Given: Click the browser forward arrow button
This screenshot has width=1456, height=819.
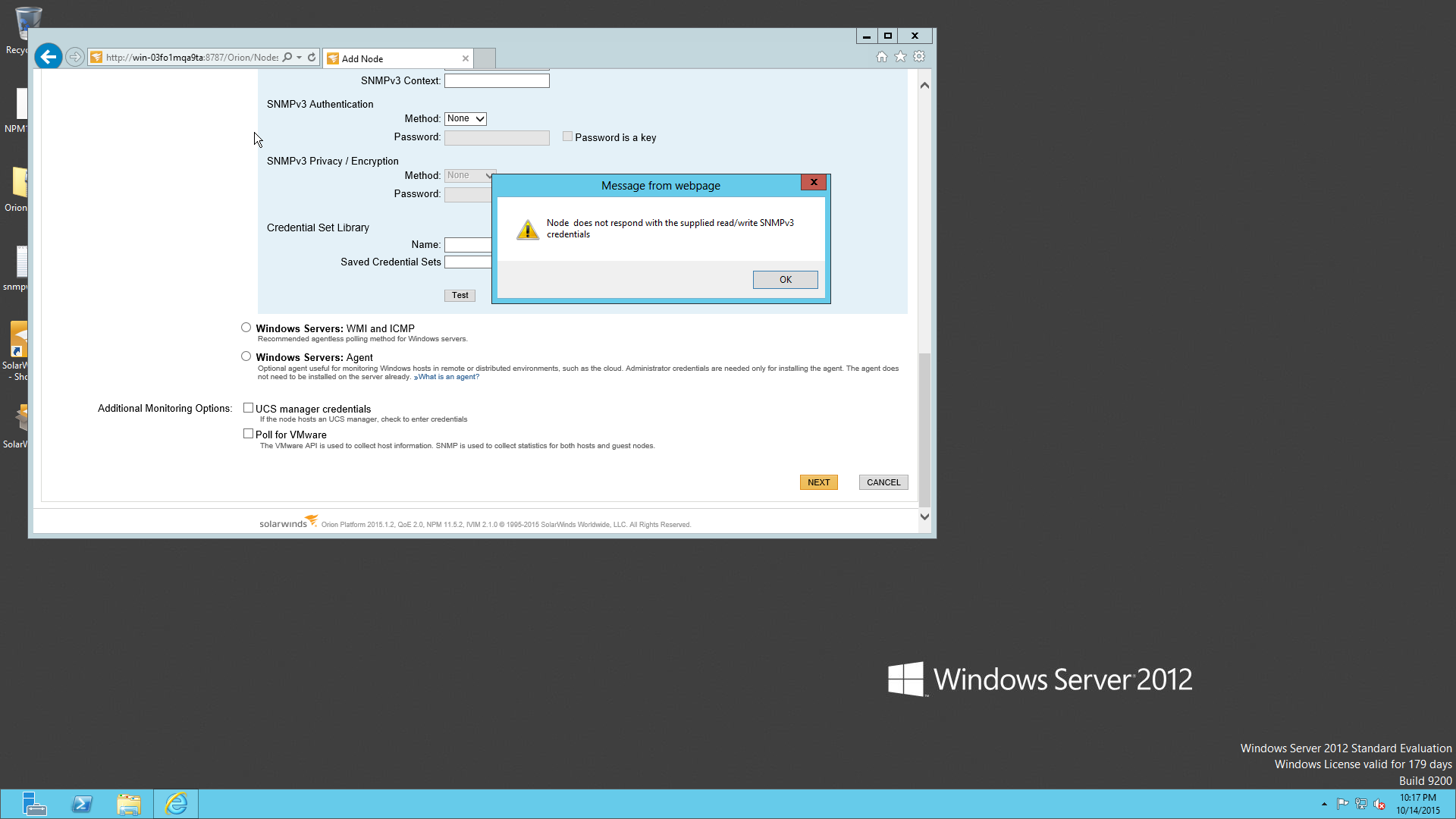Looking at the screenshot, I should pyautogui.click(x=74, y=57).
